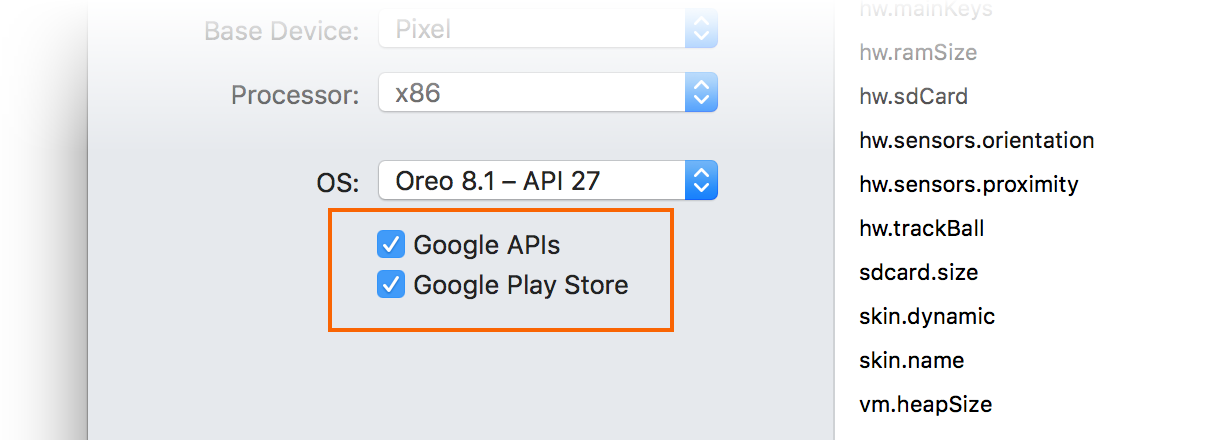Select vm.heapSize property in list
Viewport: 1216px width, 440px height.
point(925,404)
